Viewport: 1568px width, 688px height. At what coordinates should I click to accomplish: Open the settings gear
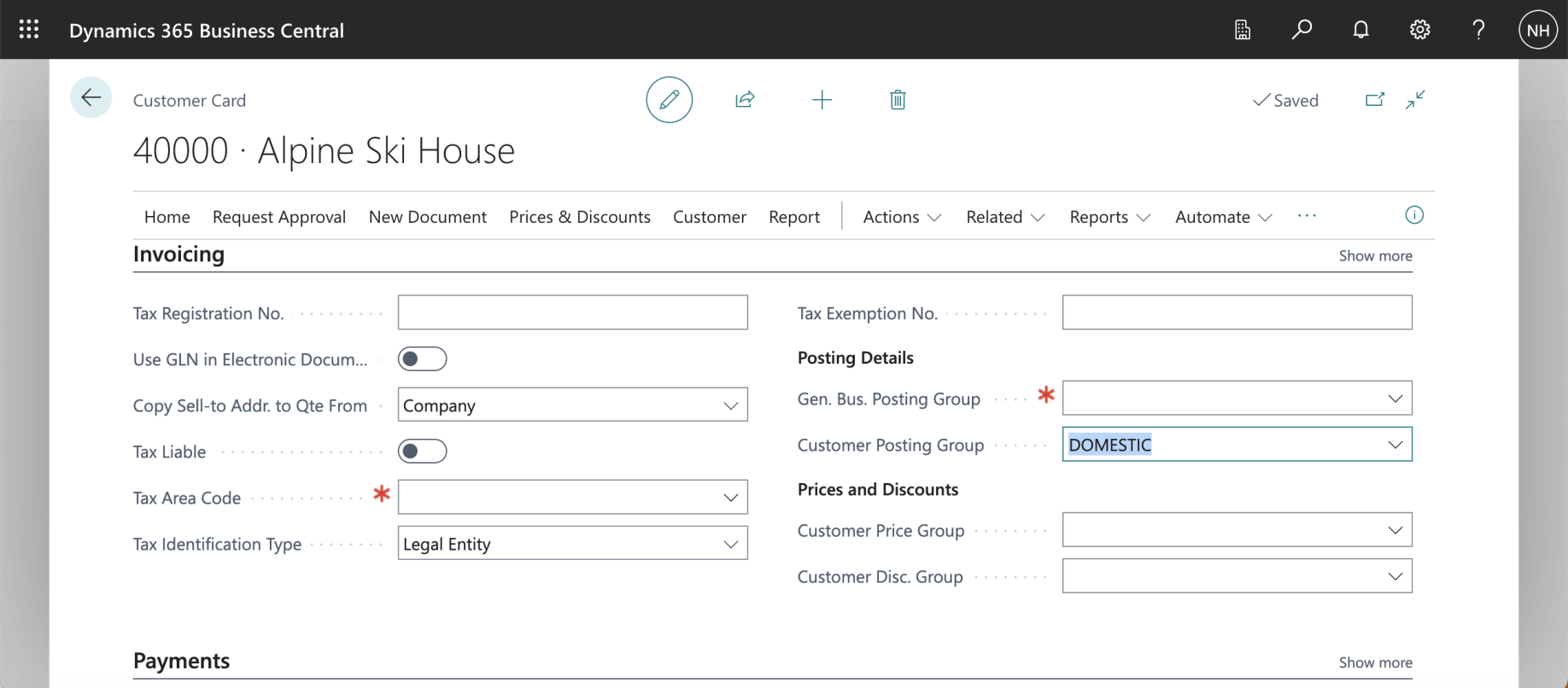coord(1419,30)
